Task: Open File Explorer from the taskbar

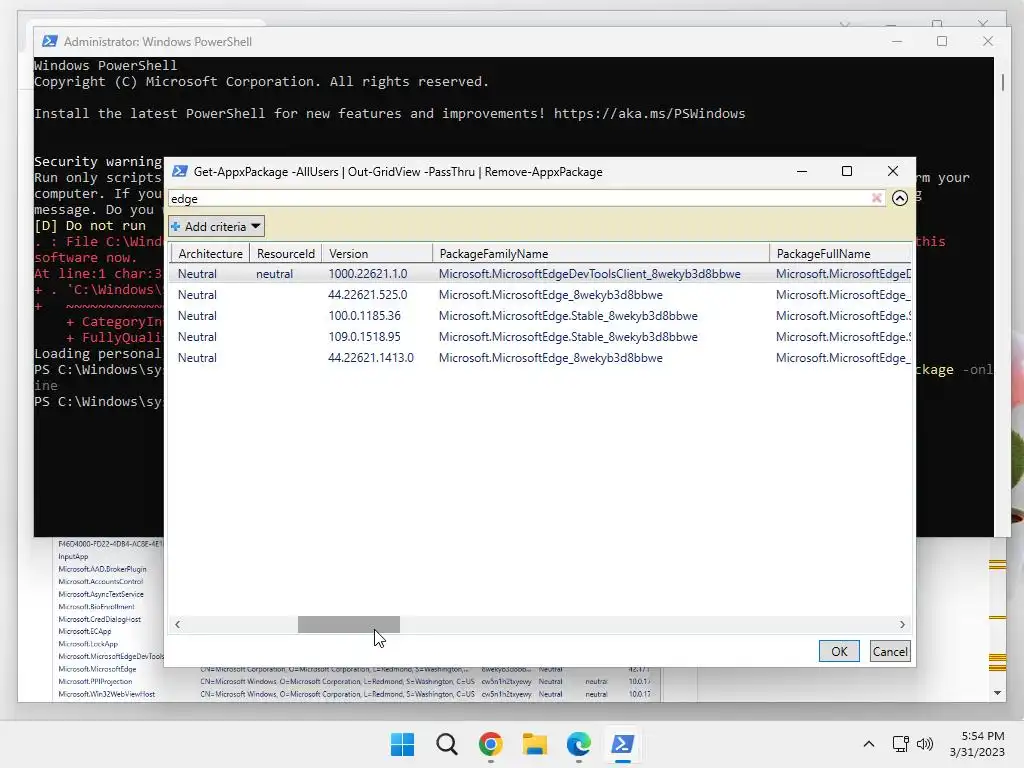Action: coord(534,744)
